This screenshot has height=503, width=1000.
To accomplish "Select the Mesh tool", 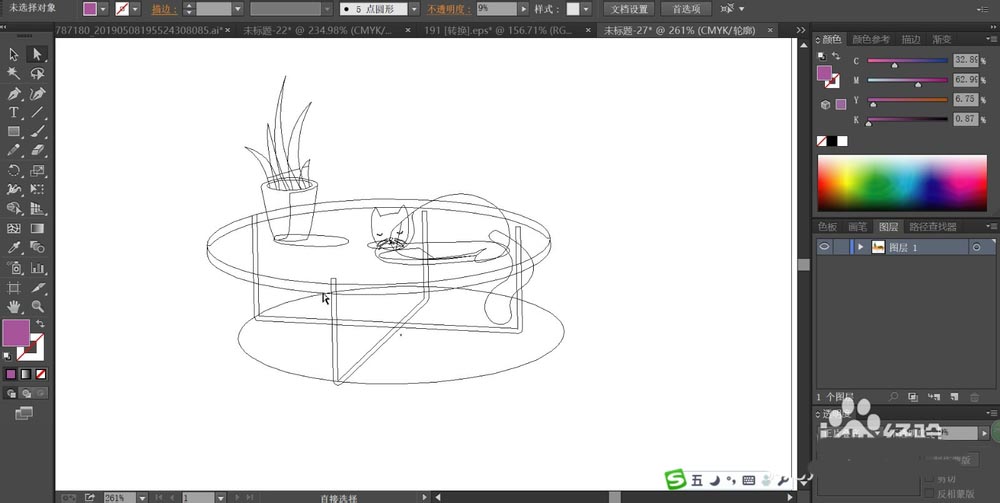I will (x=13, y=228).
